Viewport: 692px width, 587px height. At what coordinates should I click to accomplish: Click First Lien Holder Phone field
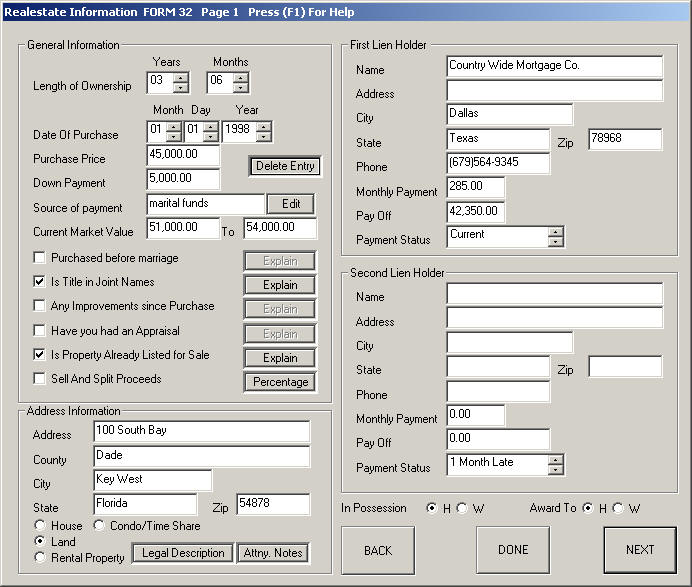point(498,164)
